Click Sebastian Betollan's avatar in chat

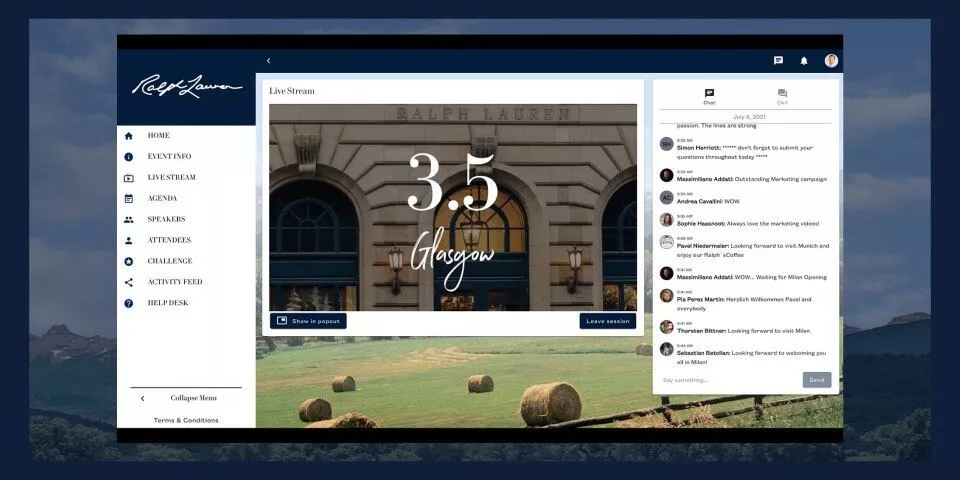pos(667,349)
